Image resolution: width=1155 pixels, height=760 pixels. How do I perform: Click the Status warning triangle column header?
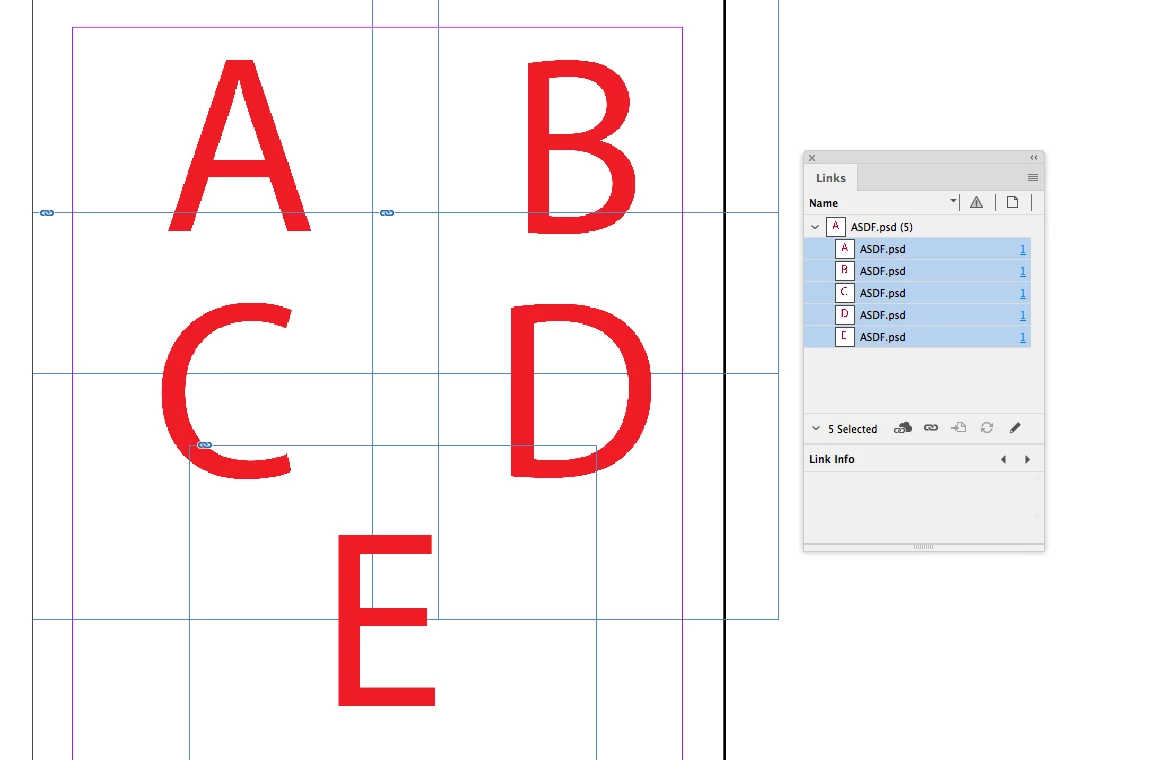click(x=977, y=203)
